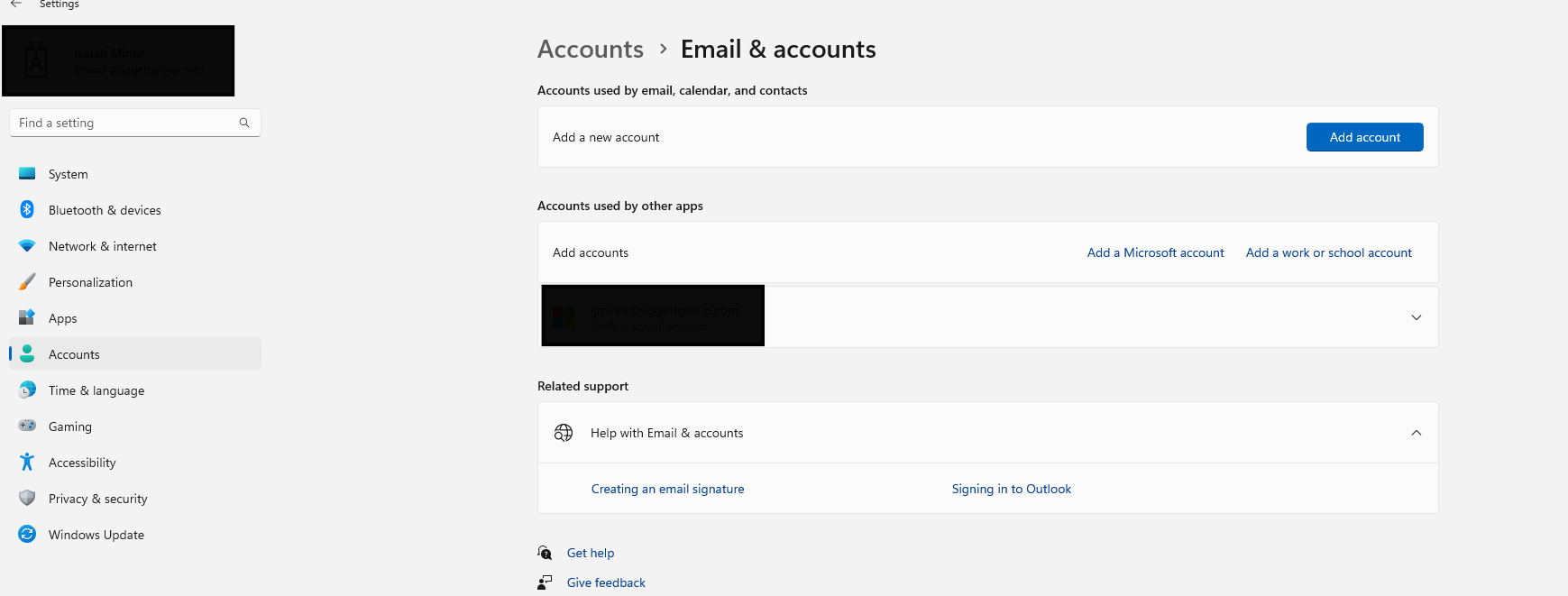Click the Add a new account label

tap(606, 137)
